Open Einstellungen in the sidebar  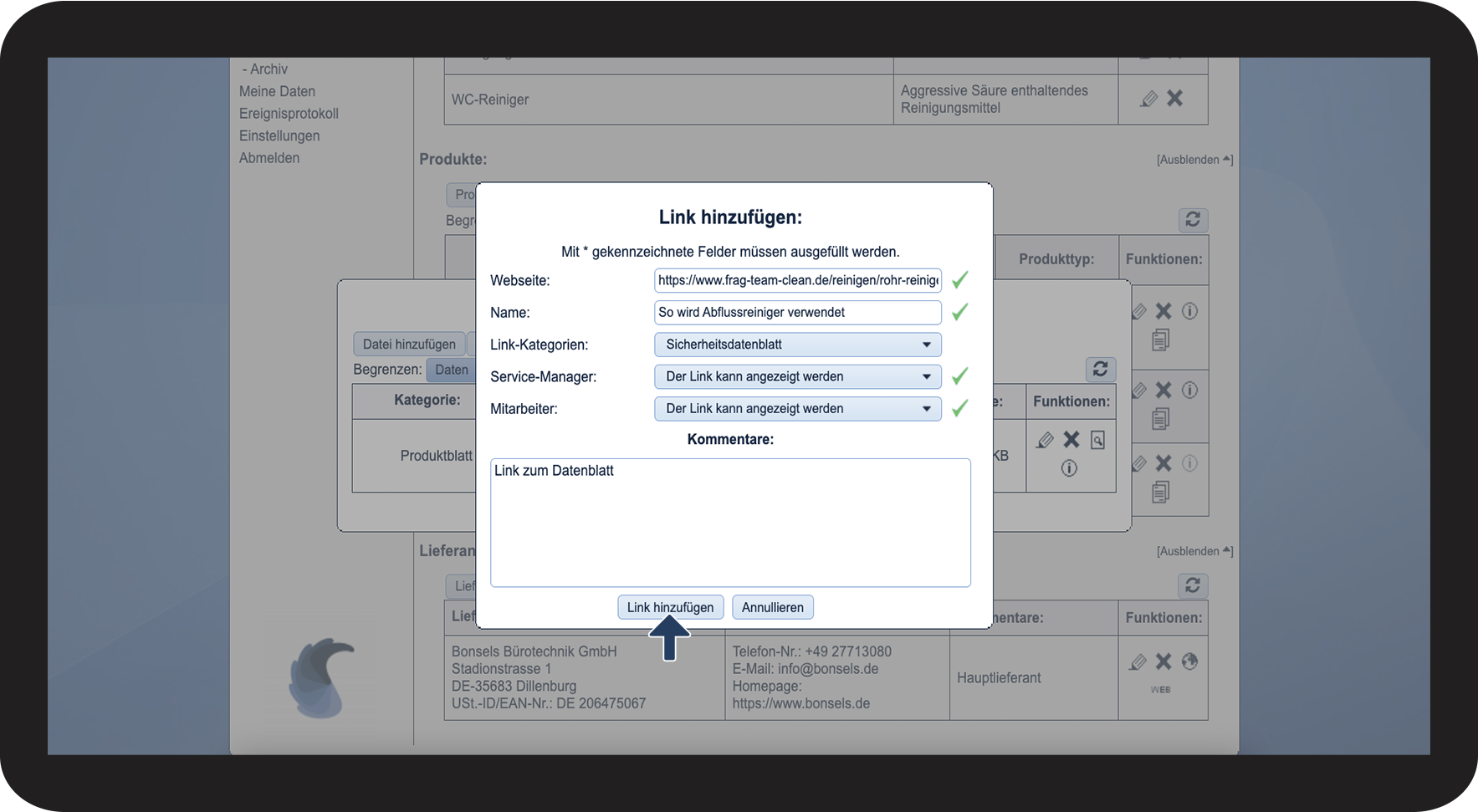pos(279,135)
